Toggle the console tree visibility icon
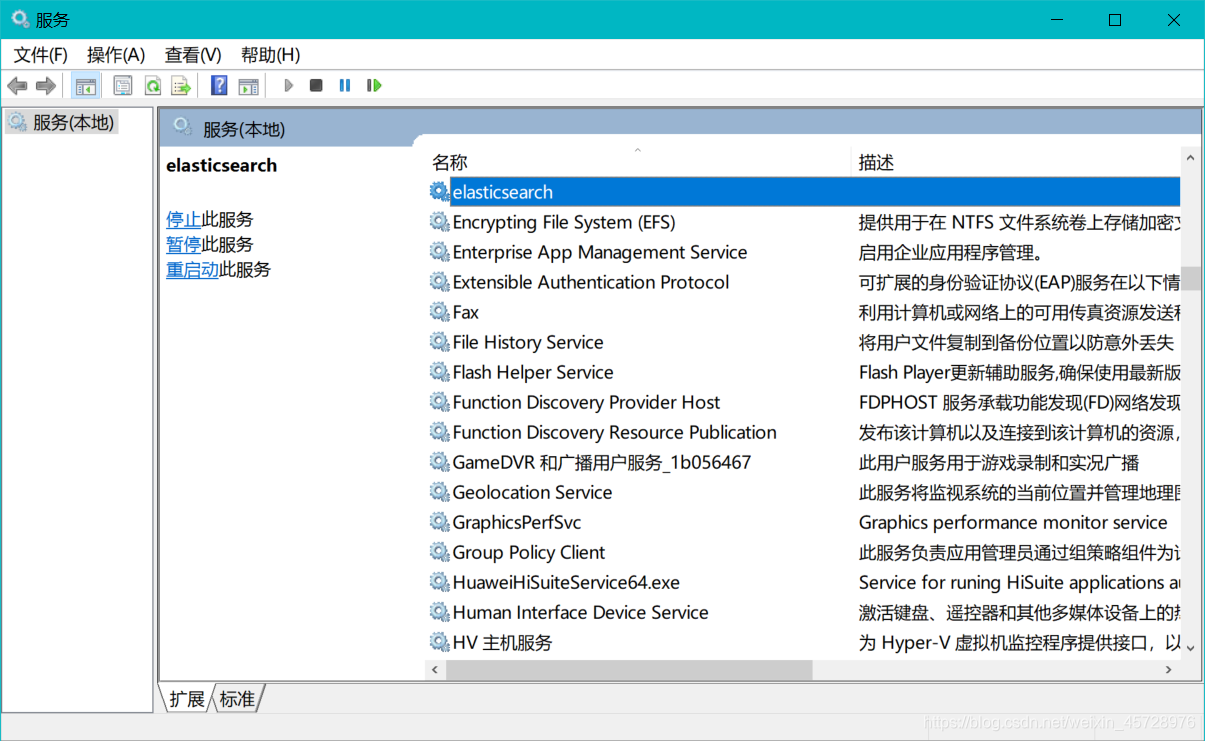 click(x=85, y=85)
